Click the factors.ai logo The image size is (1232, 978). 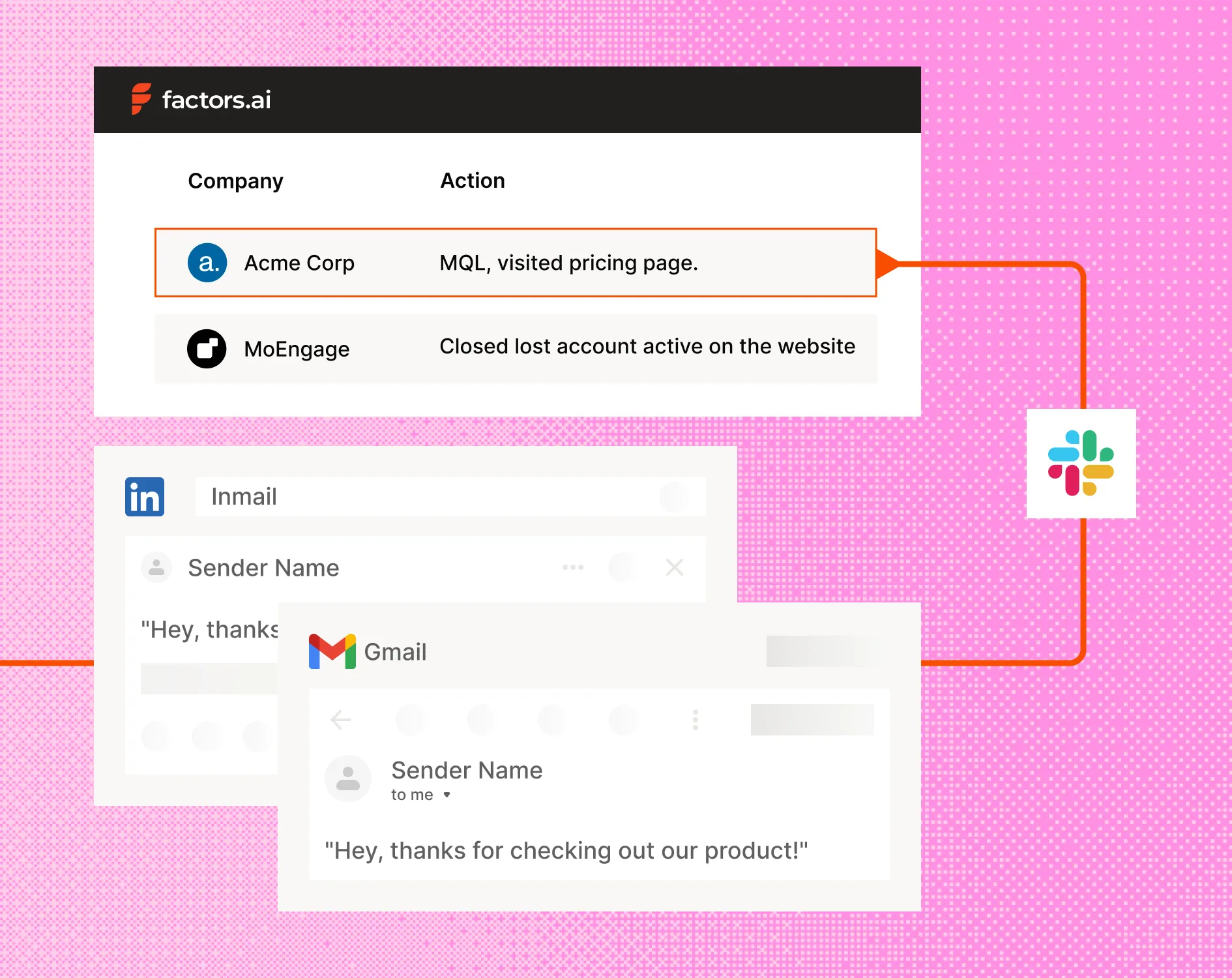[x=201, y=100]
